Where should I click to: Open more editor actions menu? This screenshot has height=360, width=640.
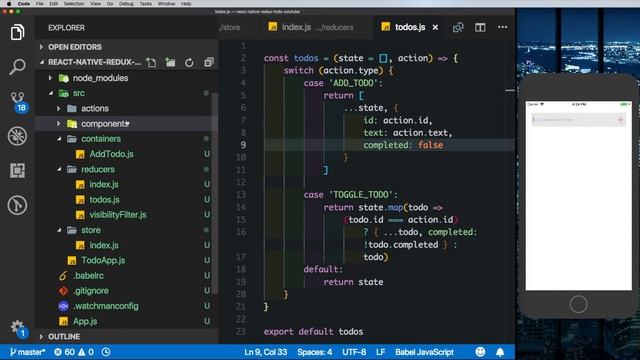coord(502,27)
